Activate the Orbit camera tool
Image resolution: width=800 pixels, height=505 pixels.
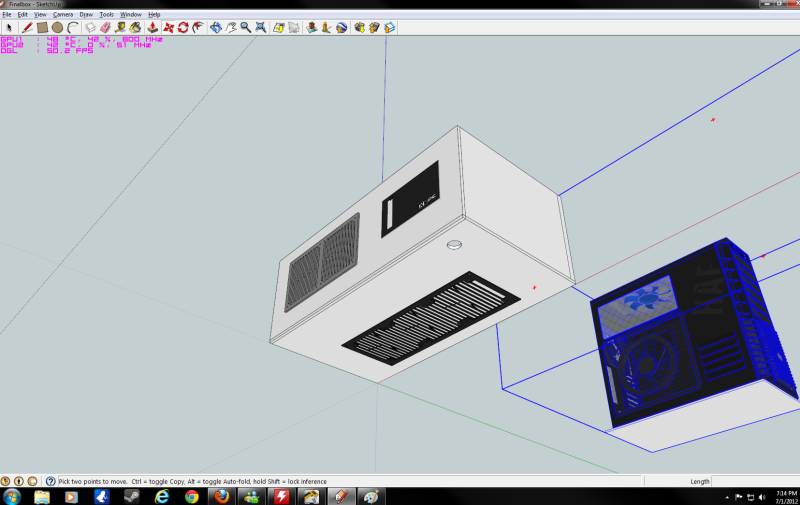(x=215, y=27)
